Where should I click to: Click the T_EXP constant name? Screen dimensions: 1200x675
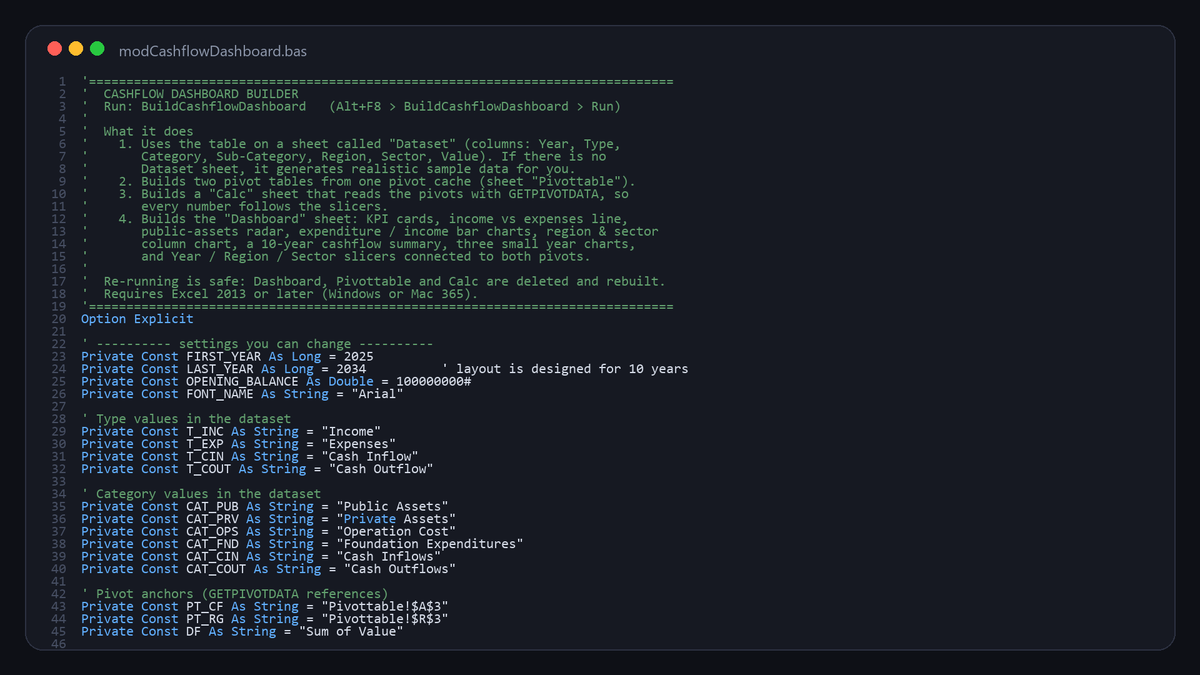tap(205, 444)
